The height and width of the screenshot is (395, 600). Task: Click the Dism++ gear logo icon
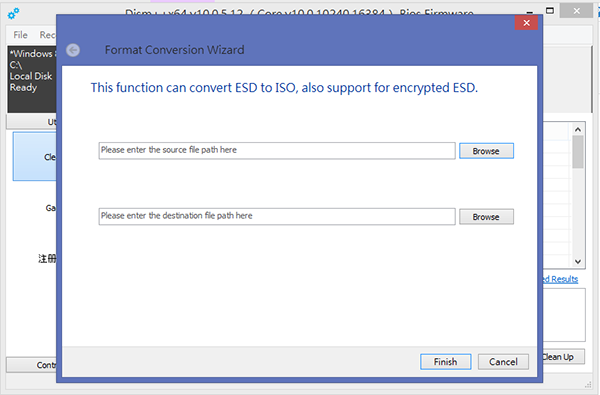[x=13, y=14]
